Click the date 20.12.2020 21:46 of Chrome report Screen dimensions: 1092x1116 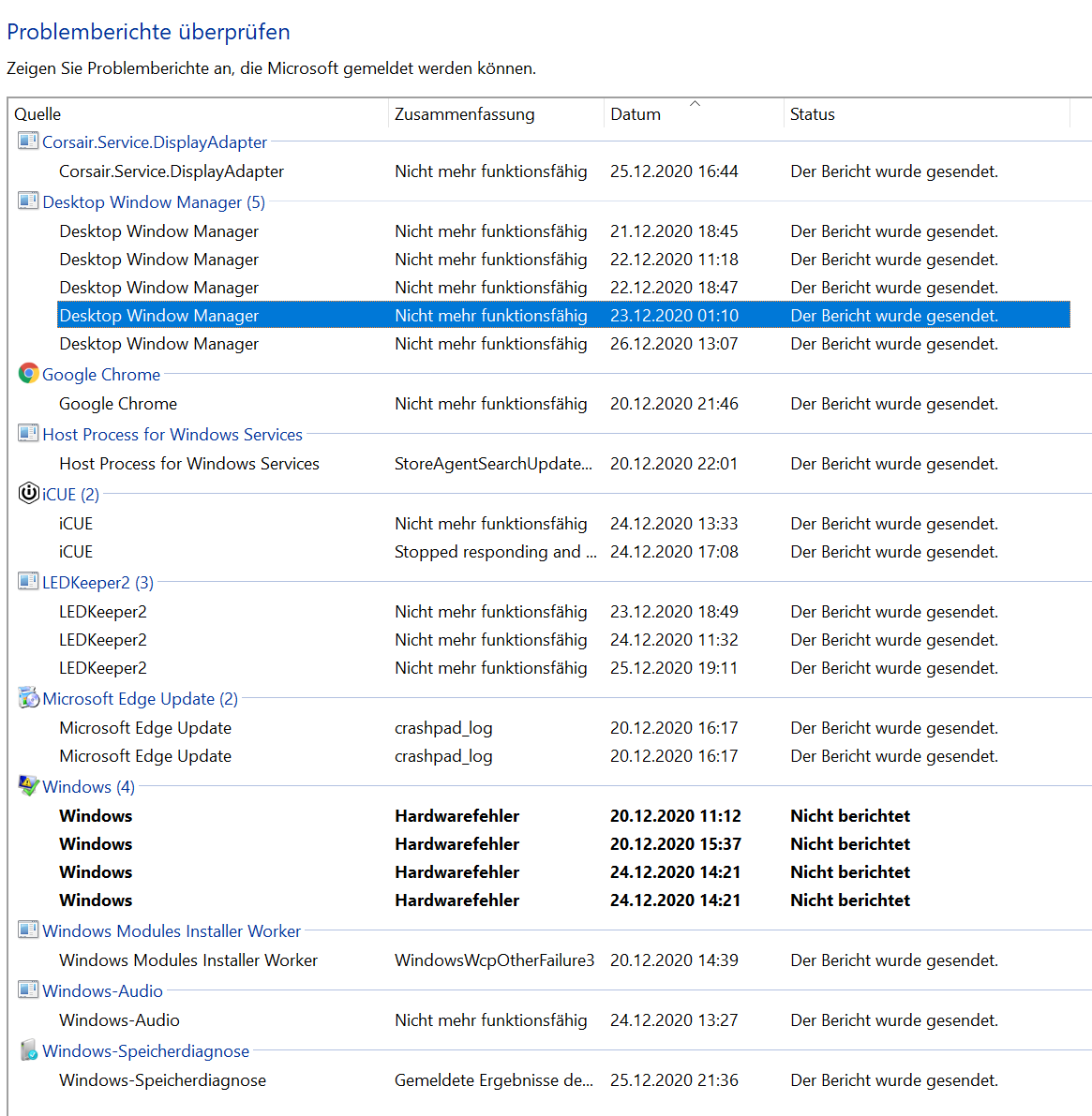click(673, 404)
